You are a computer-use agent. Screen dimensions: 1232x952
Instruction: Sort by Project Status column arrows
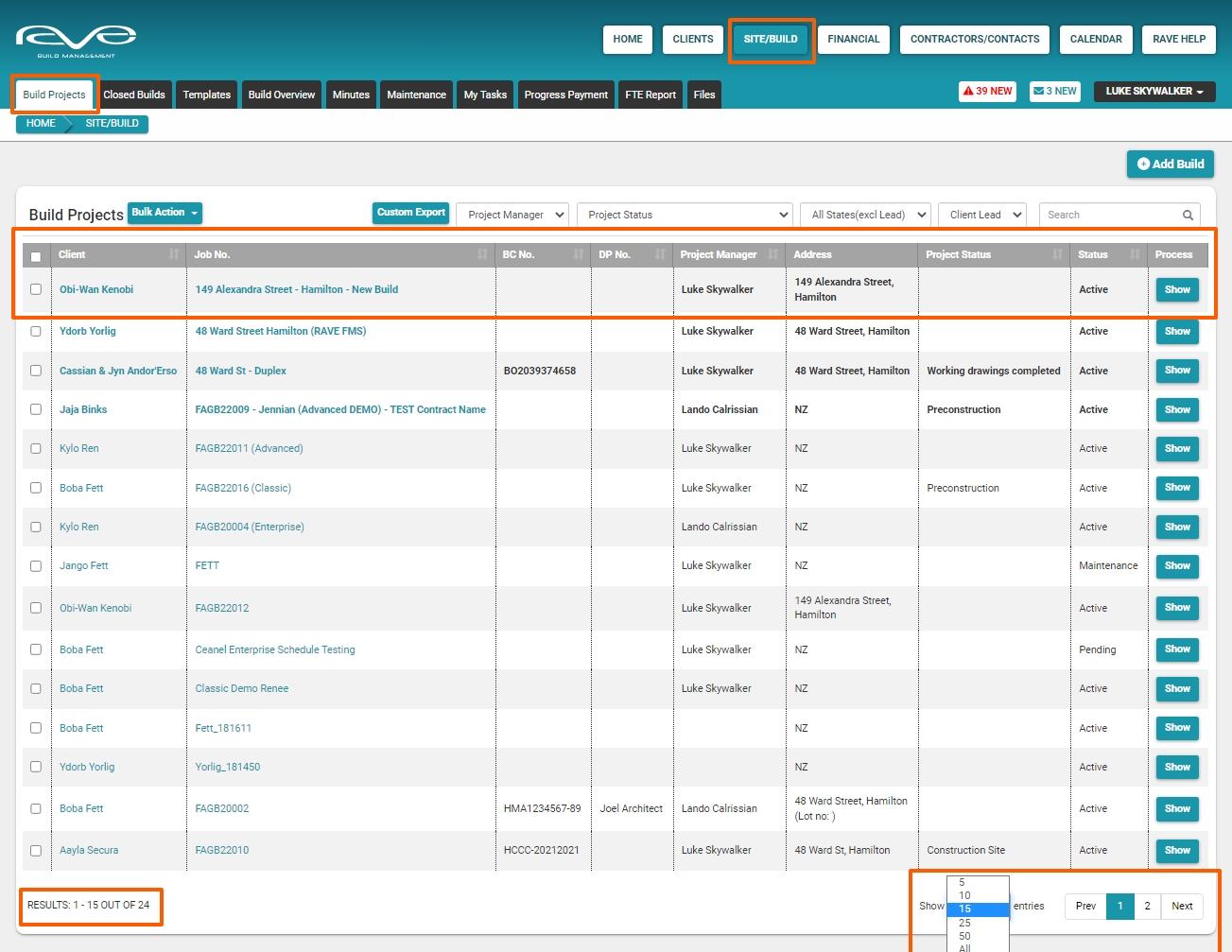[x=1057, y=254]
